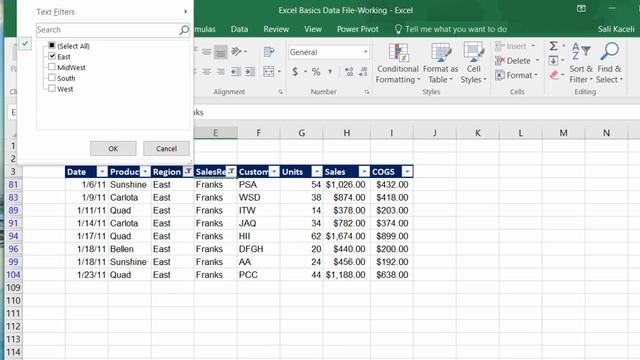This screenshot has width=640, height=360.
Task: Open the Power Pivot ribbon tab
Action: [x=358, y=29]
